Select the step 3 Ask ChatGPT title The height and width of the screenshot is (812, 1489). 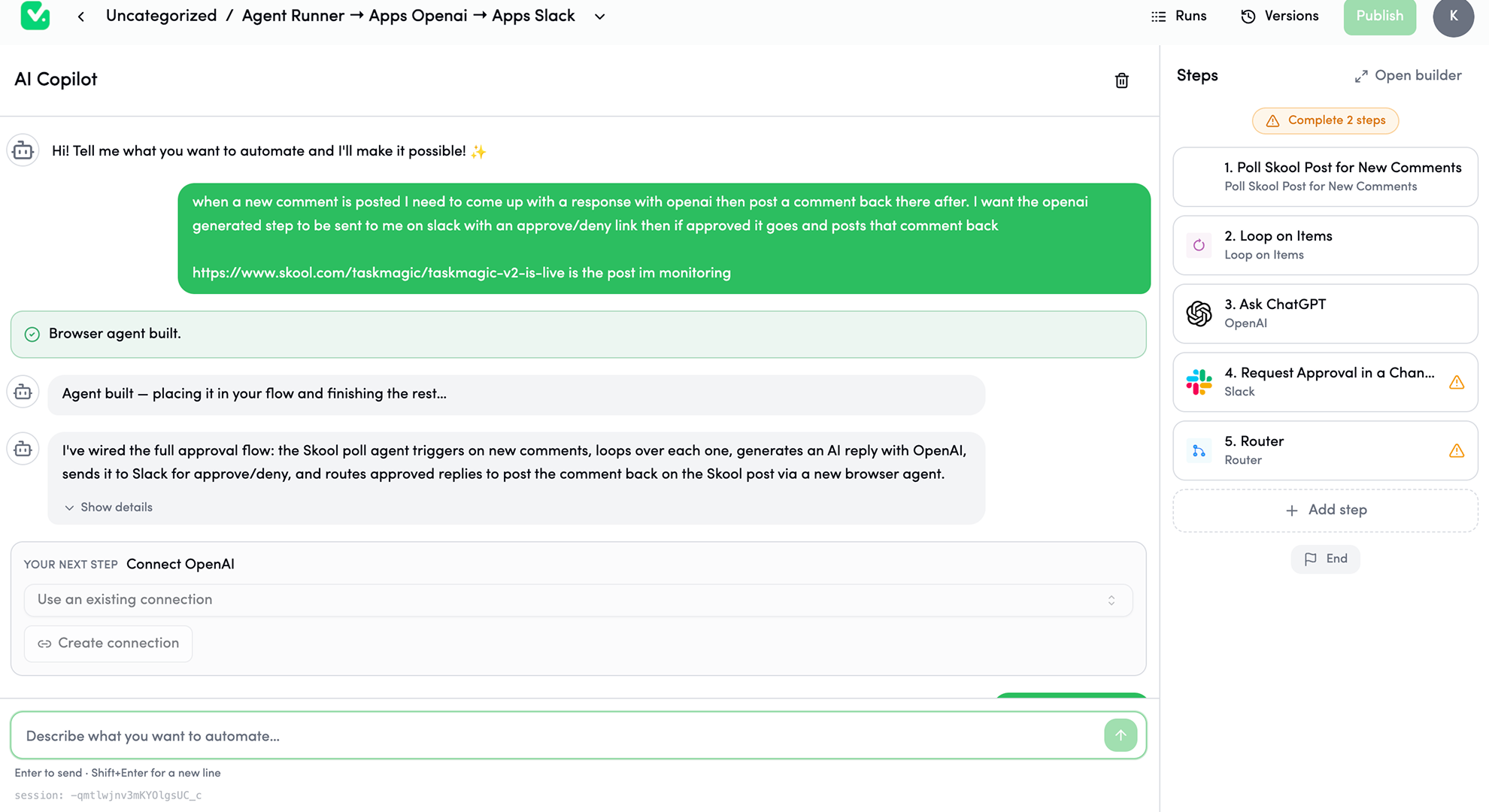(x=1275, y=304)
